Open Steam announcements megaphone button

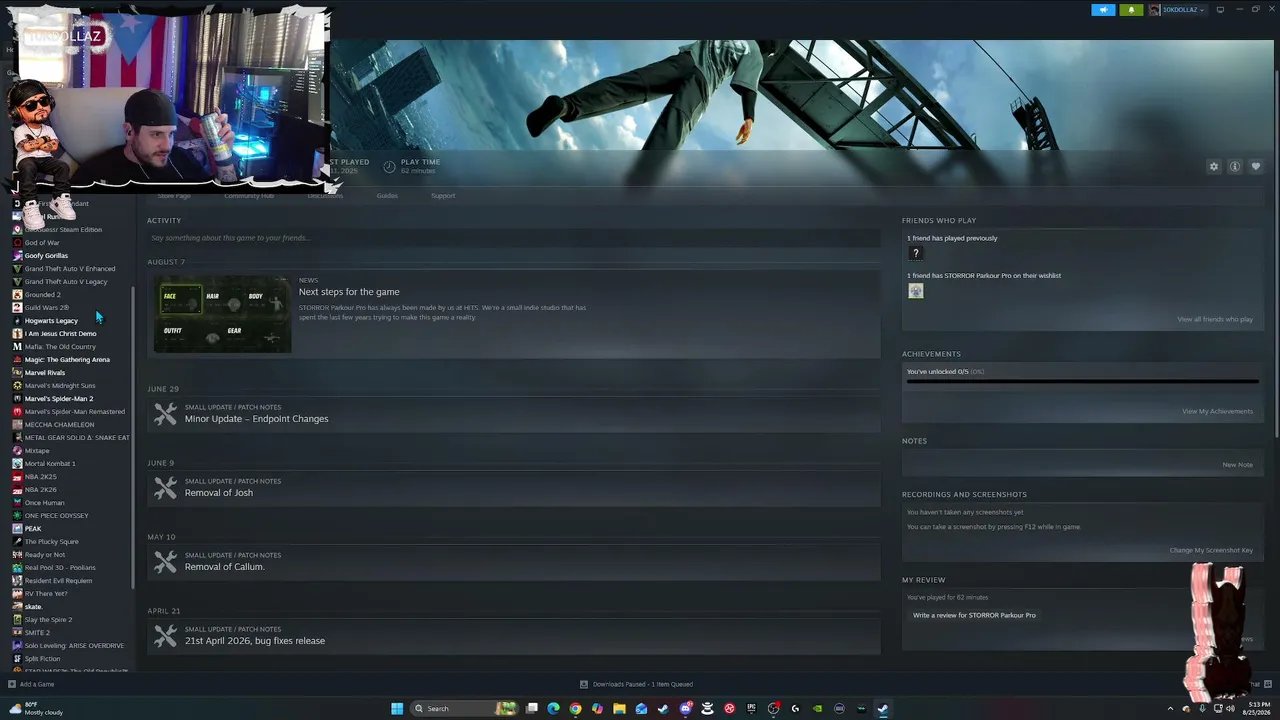(1103, 10)
